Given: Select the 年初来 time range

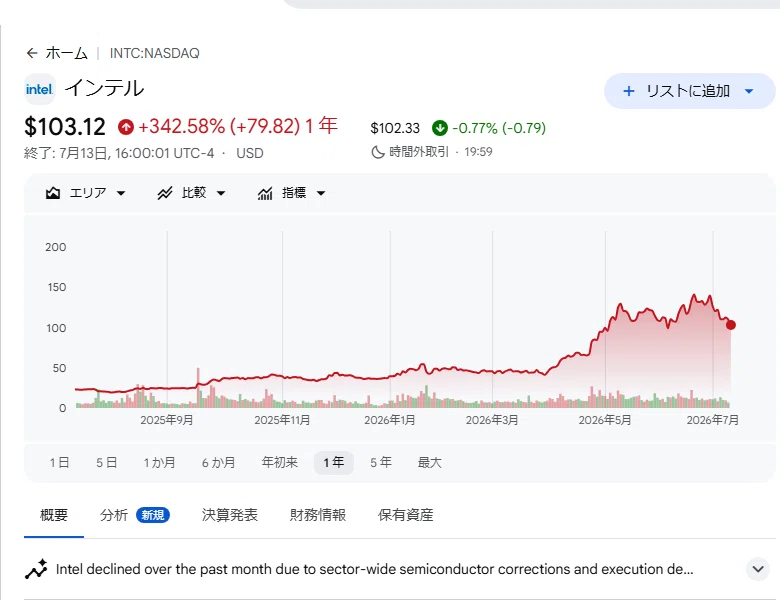Looking at the screenshot, I should 280,463.
